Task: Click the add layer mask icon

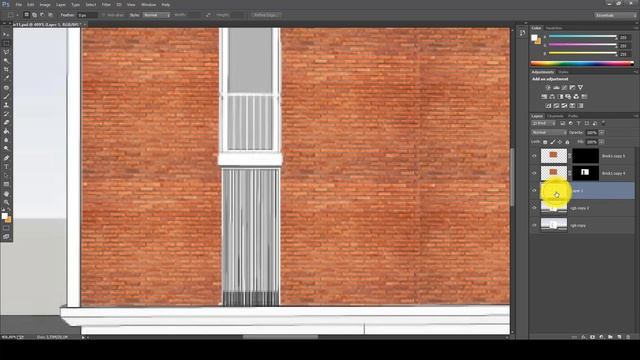Action: pyautogui.click(x=592, y=337)
